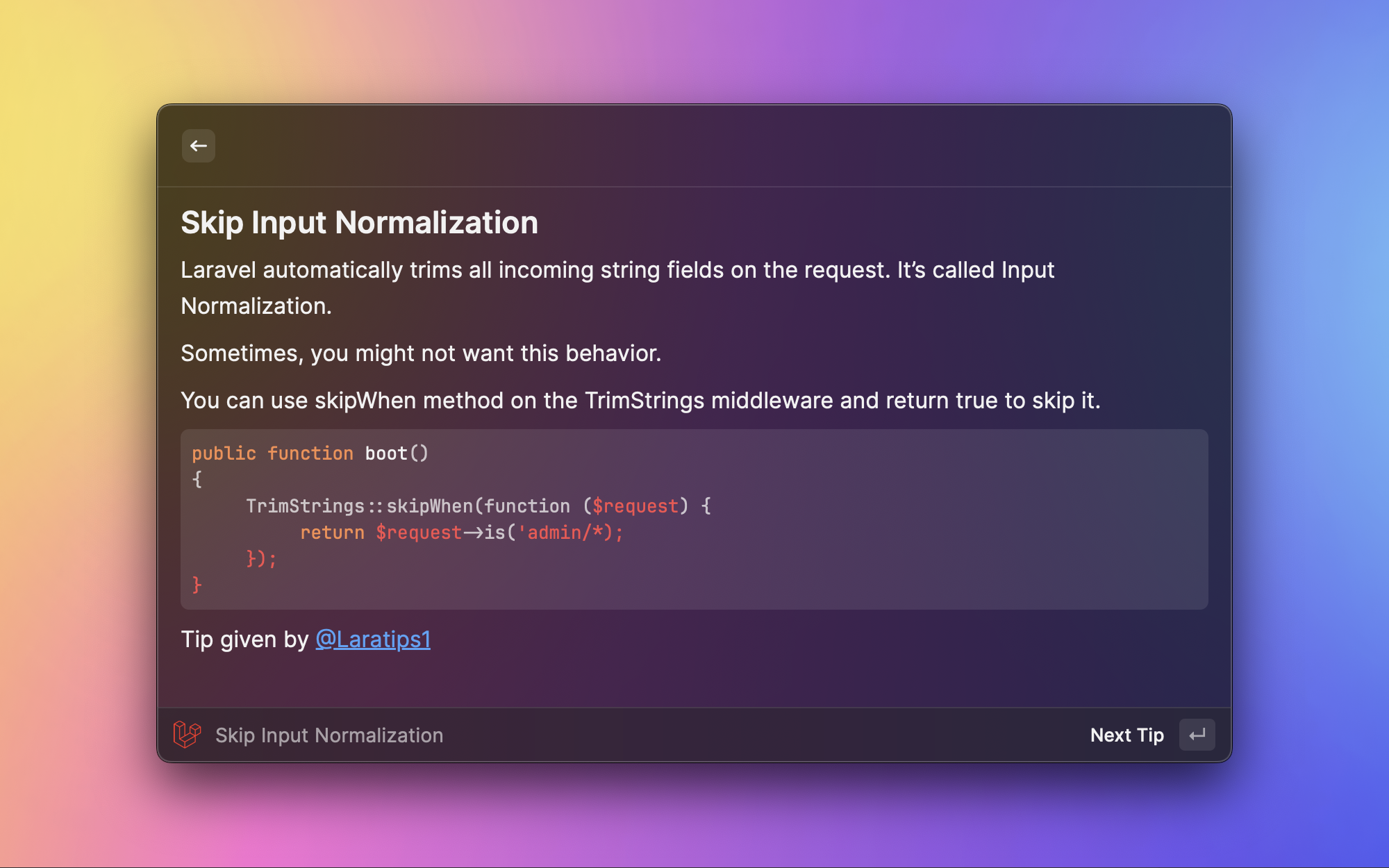Click the Skip Input Normalization heading
This screenshot has height=868, width=1389.
pos(359,223)
